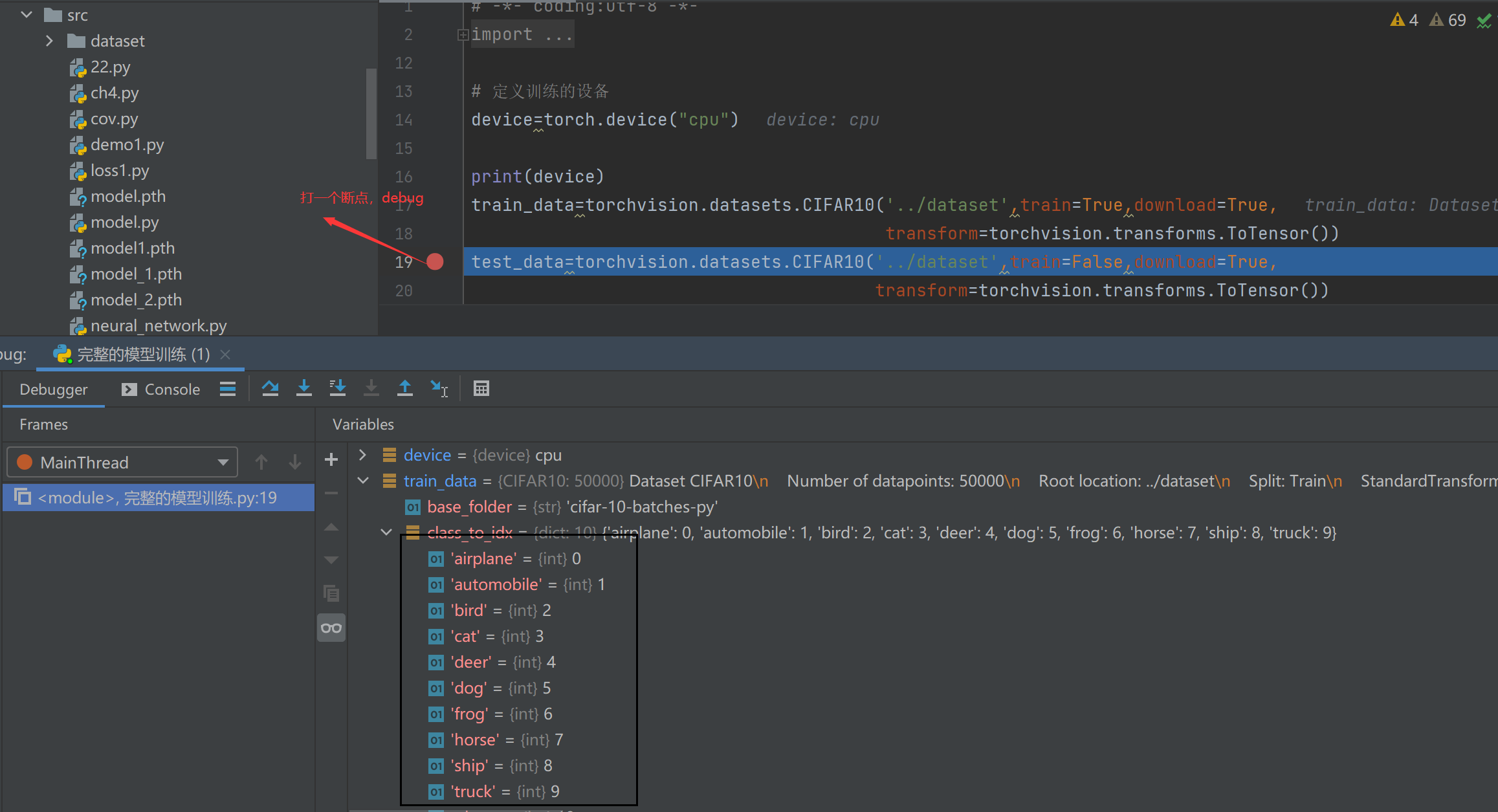Viewport: 1498px width, 812px height.
Task: Click Step Out debugger icon
Action: 405,388
